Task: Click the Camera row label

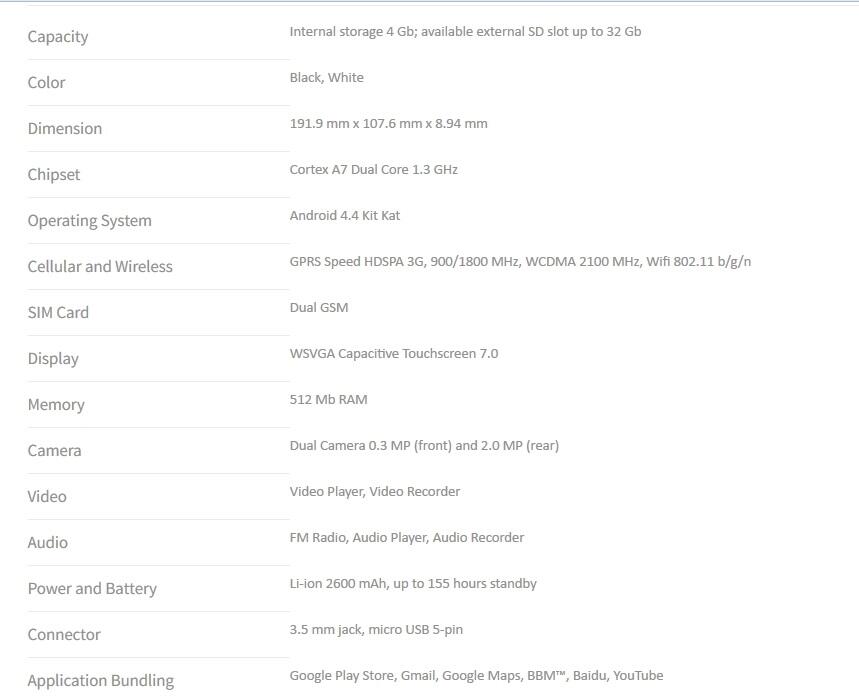Action: click(x=54, y=451)
